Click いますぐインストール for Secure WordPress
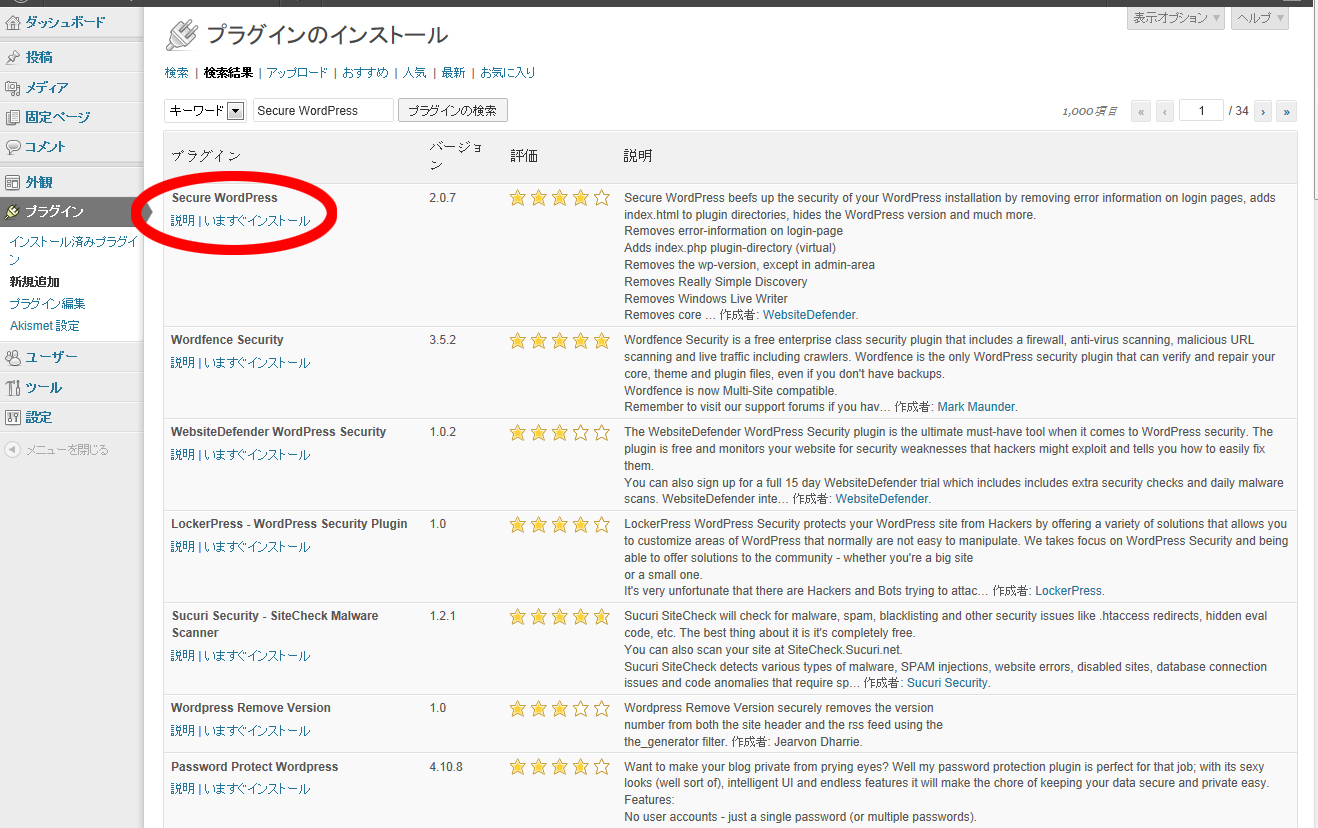1318x828 pixels. pos(257,221)
